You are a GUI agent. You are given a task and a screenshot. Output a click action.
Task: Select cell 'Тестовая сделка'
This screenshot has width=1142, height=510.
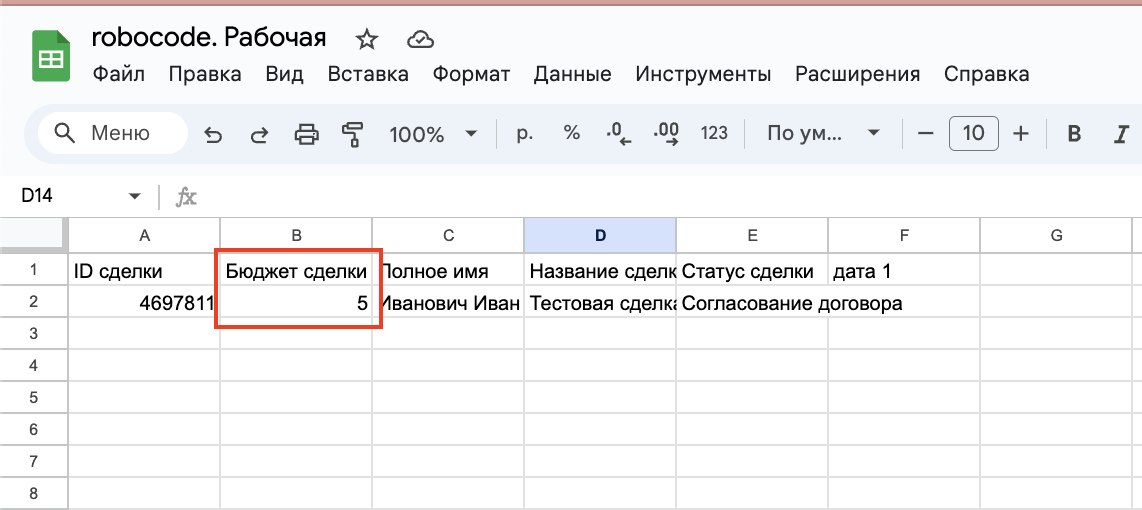coord(600,302)
